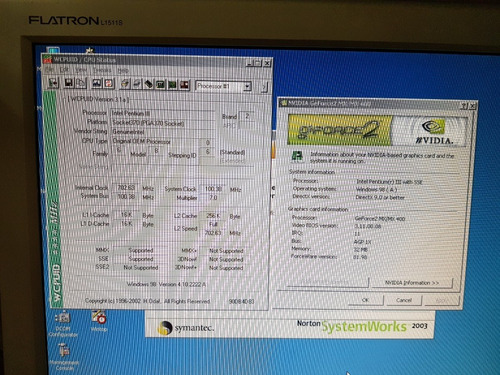Click the L1 I-Cache value 16K
This screenshot has height=375, width=500.
(126, 215)
